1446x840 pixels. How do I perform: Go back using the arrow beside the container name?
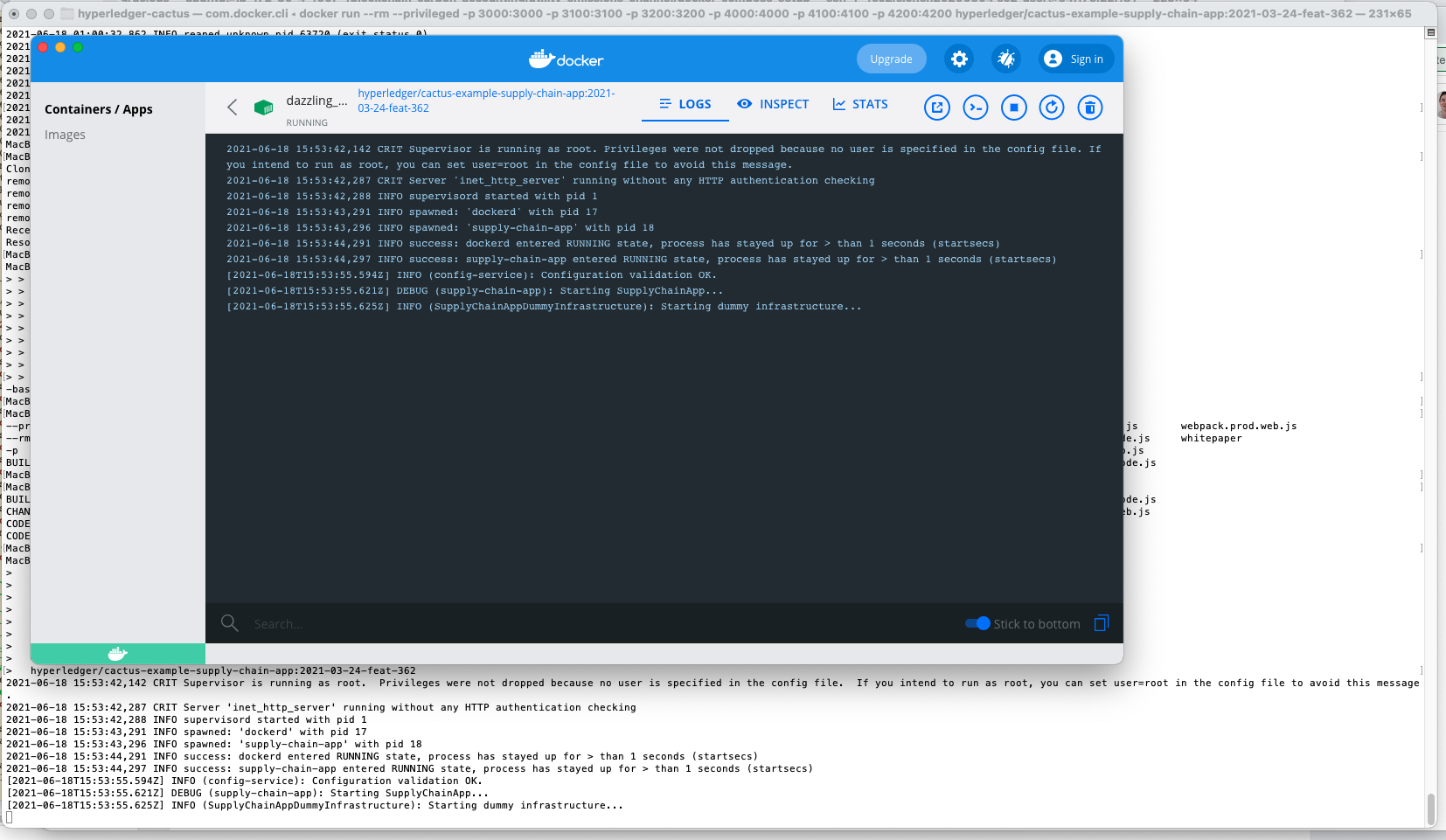[x=232, y=107]
